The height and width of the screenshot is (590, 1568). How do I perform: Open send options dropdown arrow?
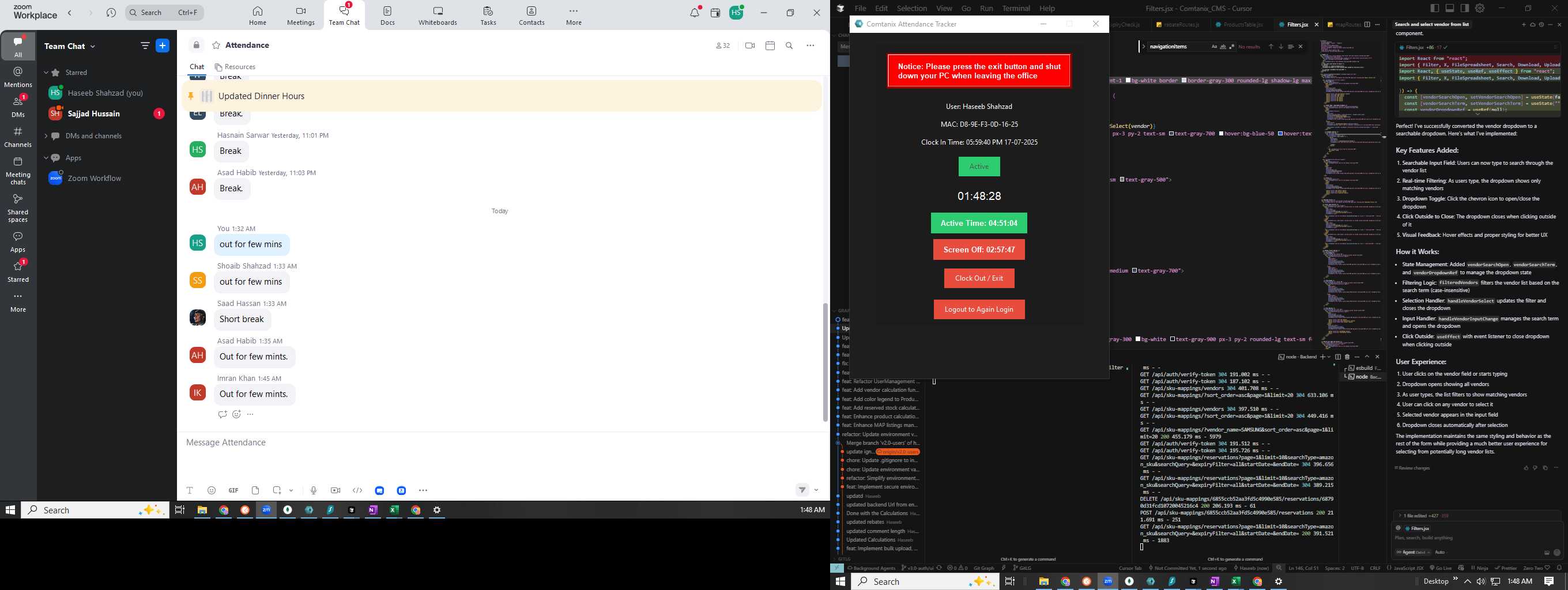[x=816, y=490]
